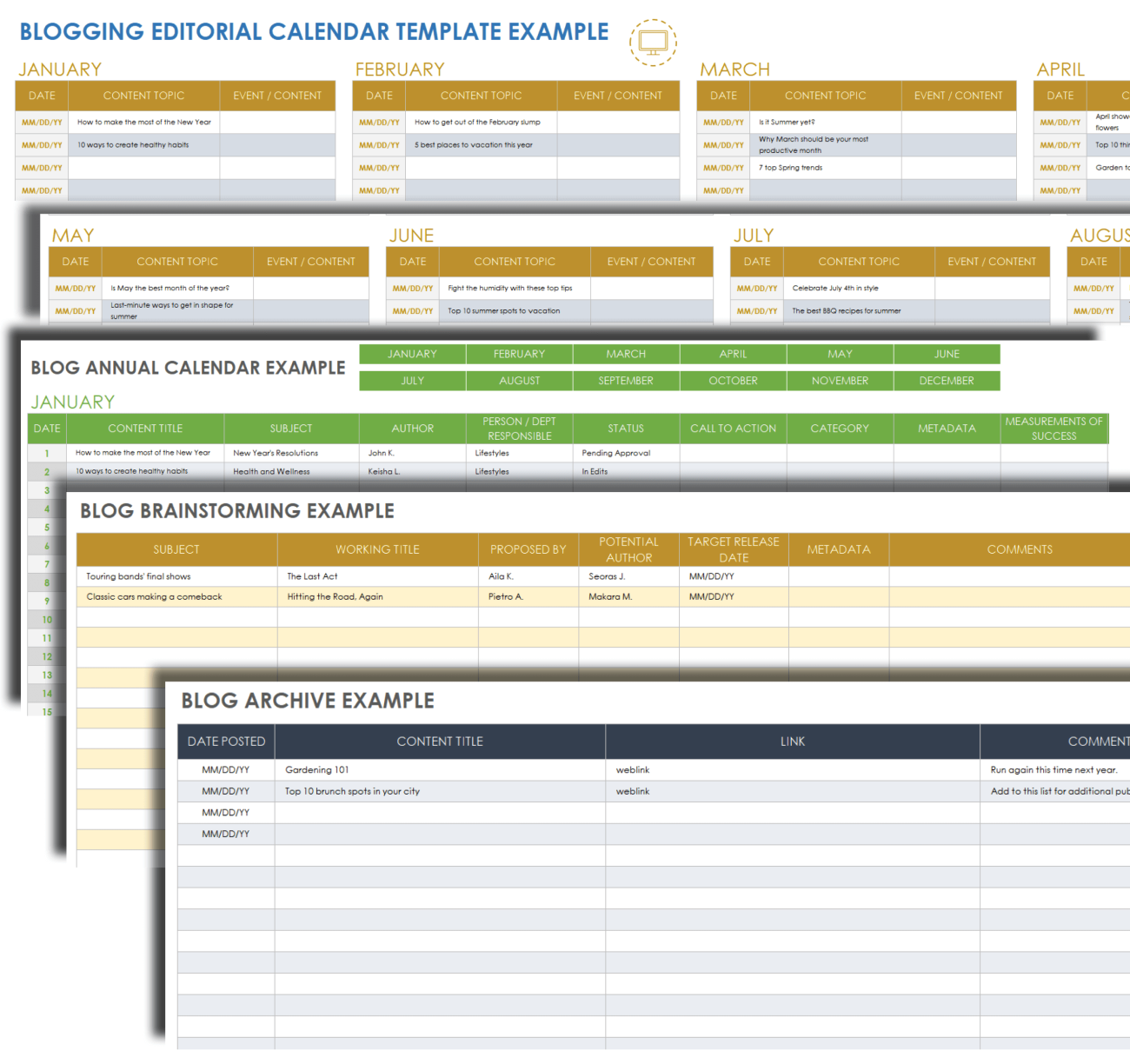Image resolution: width=1130 pixels, height=1064 pixels.
Task: Open OCTOBER from the green month buttons
Action: click(733, 381)
